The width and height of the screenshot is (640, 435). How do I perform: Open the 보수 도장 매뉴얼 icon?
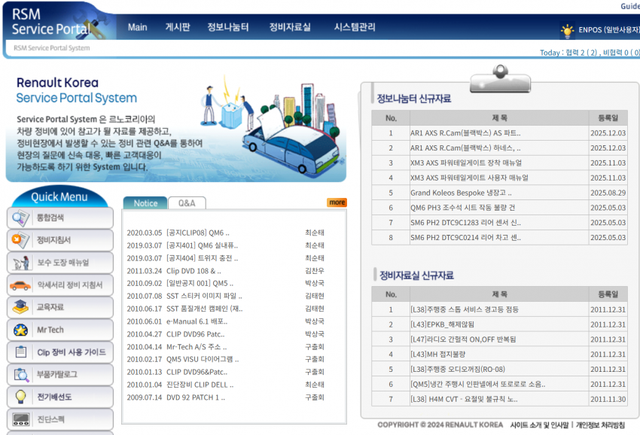(20, 262)
